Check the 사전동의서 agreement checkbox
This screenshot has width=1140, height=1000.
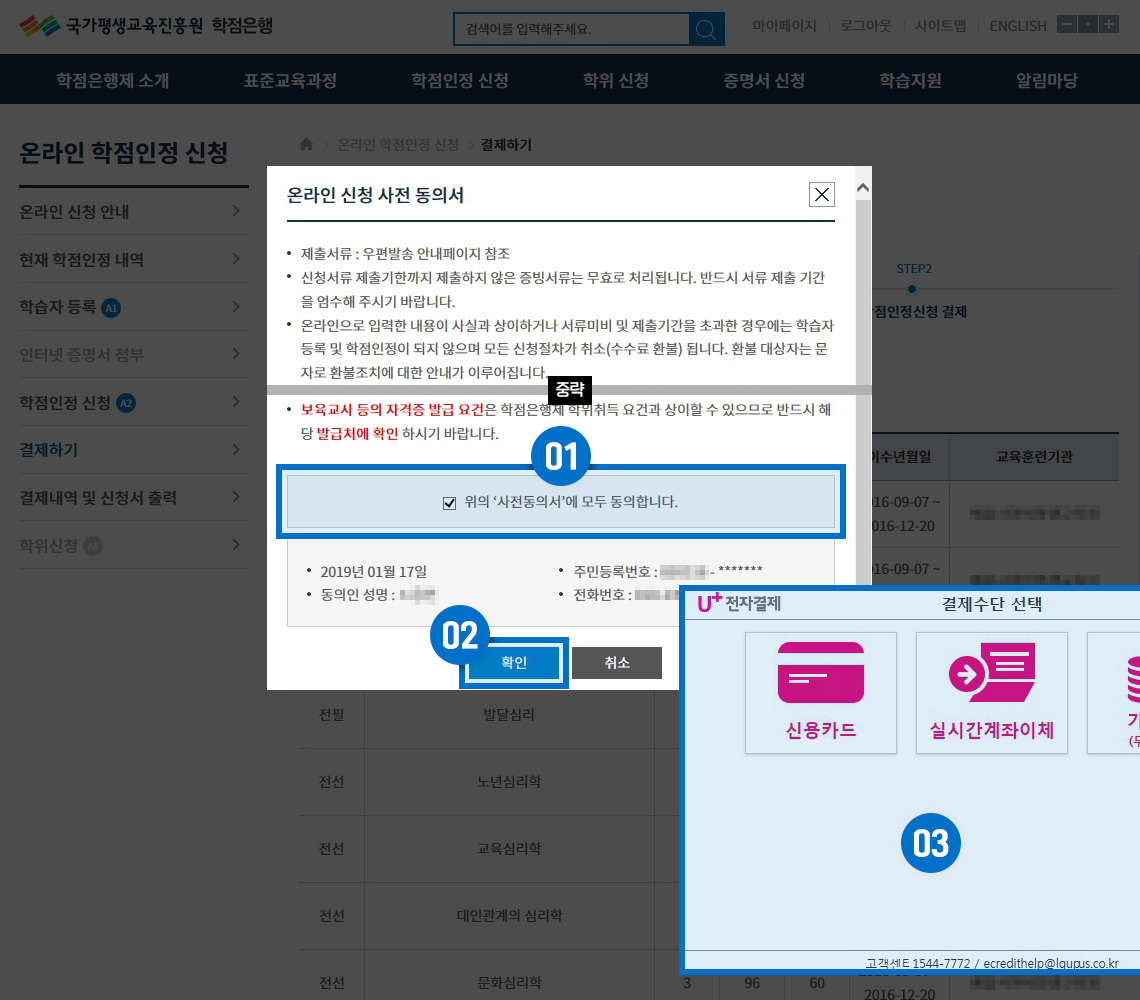449,502
